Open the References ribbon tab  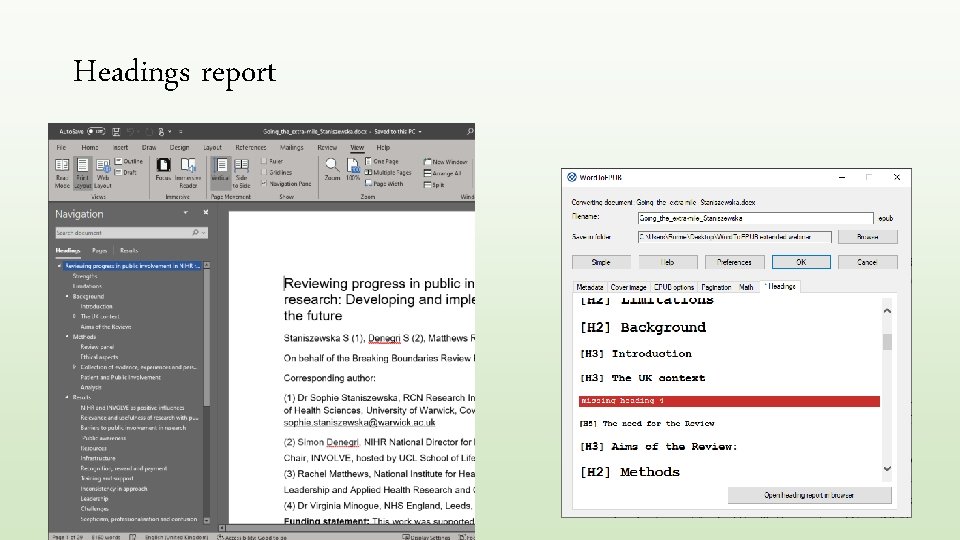[250, 148]
